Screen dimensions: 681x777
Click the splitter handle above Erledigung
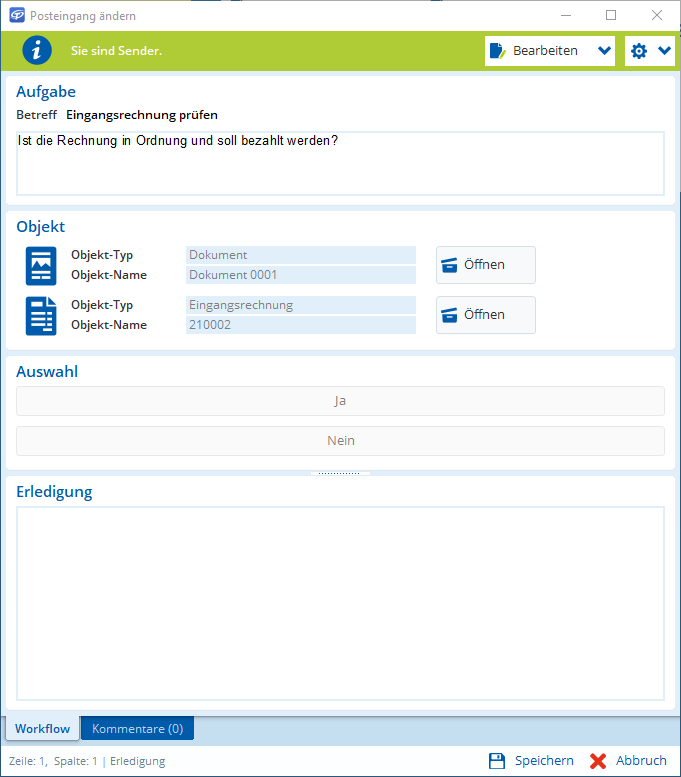point(340,474)
